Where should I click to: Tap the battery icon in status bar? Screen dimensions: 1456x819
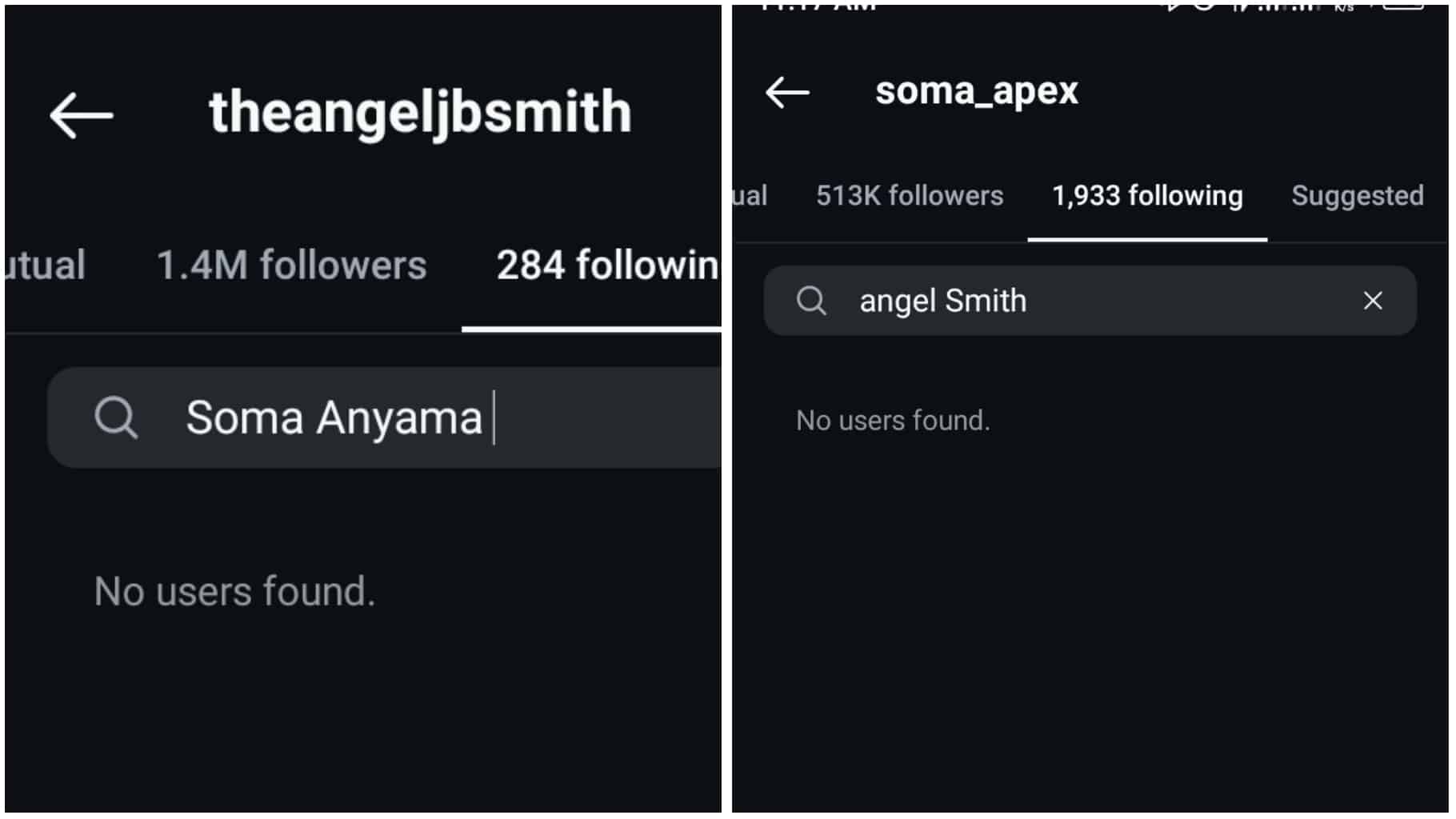click(1403, 6)
